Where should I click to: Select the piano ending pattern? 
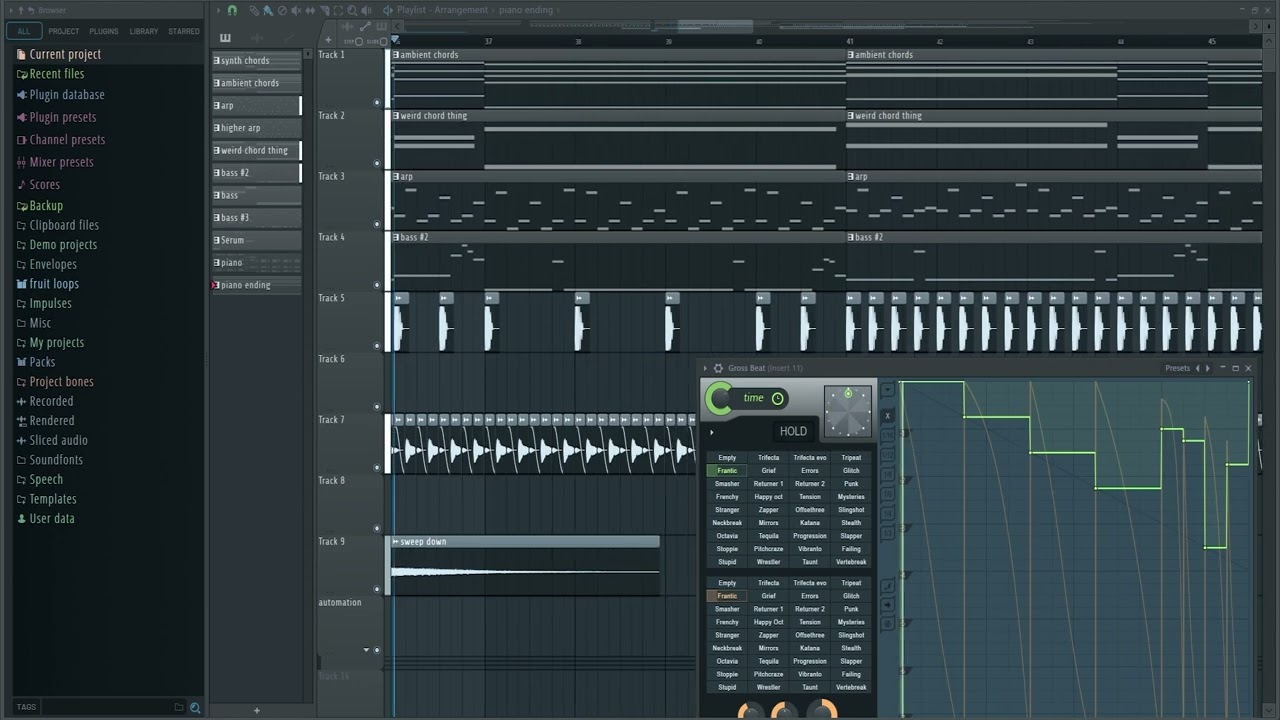click(256, 285)
